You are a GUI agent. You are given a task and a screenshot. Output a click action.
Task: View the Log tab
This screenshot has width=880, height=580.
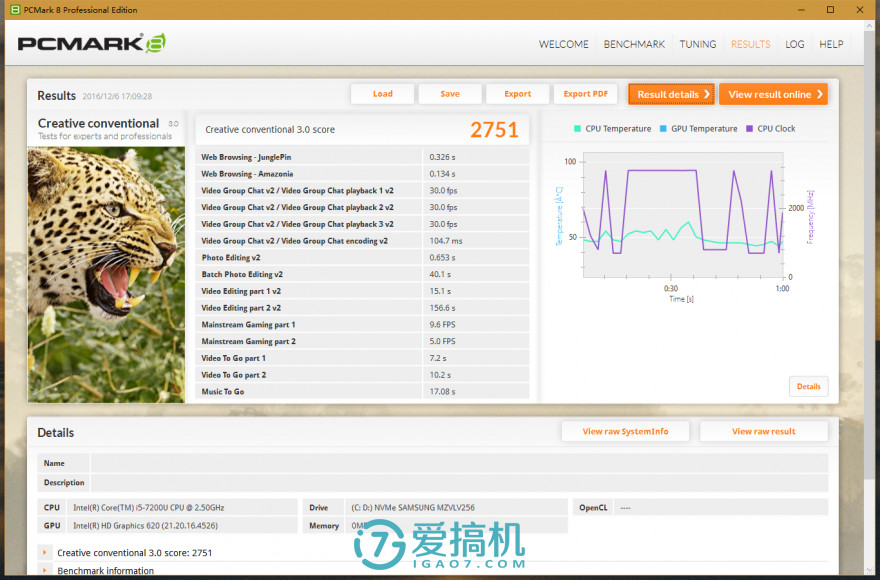pos(795,44)
